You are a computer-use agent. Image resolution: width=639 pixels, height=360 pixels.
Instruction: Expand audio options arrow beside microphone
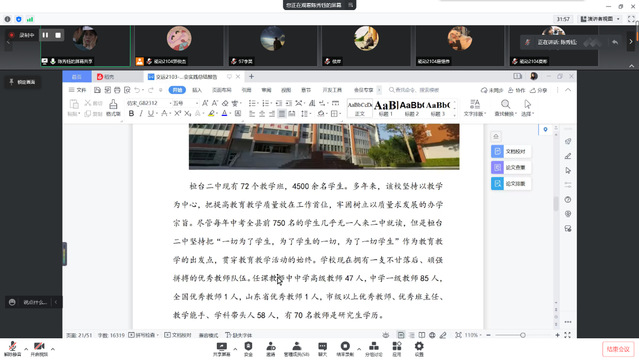(x=26, y=349)
